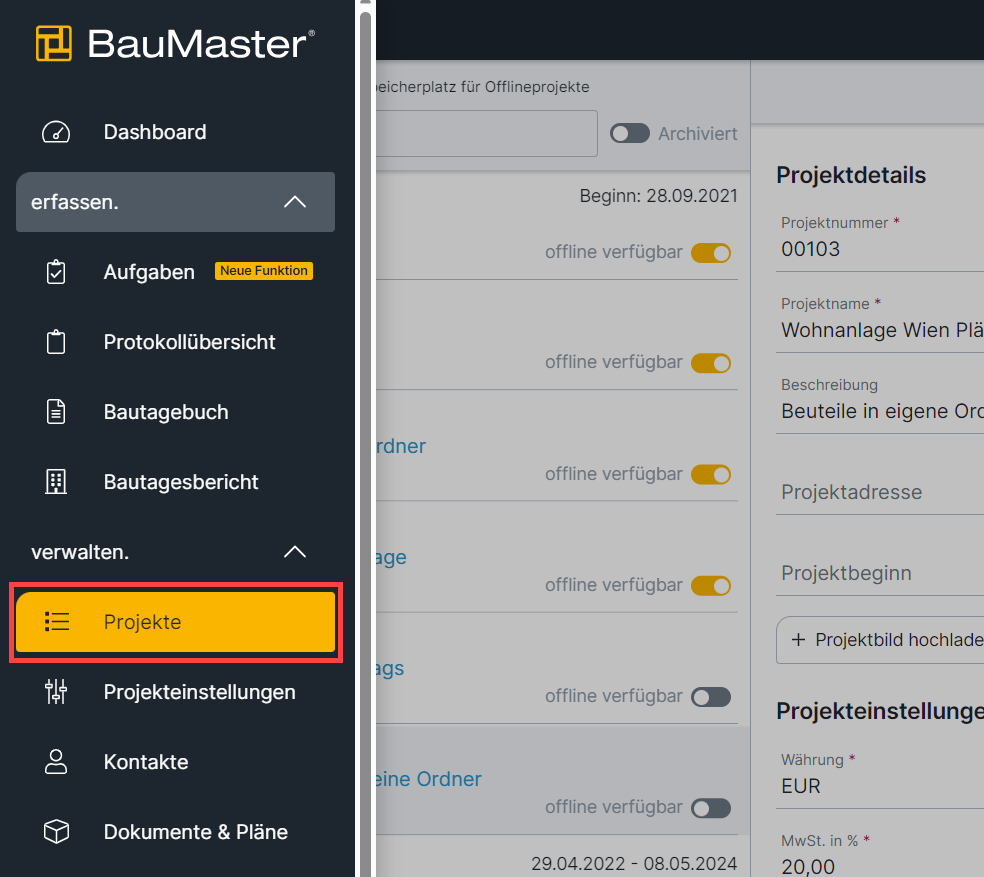Open the project link 'eine Ordner'
This screenshot has height=877, width=984.
point(428,779)
